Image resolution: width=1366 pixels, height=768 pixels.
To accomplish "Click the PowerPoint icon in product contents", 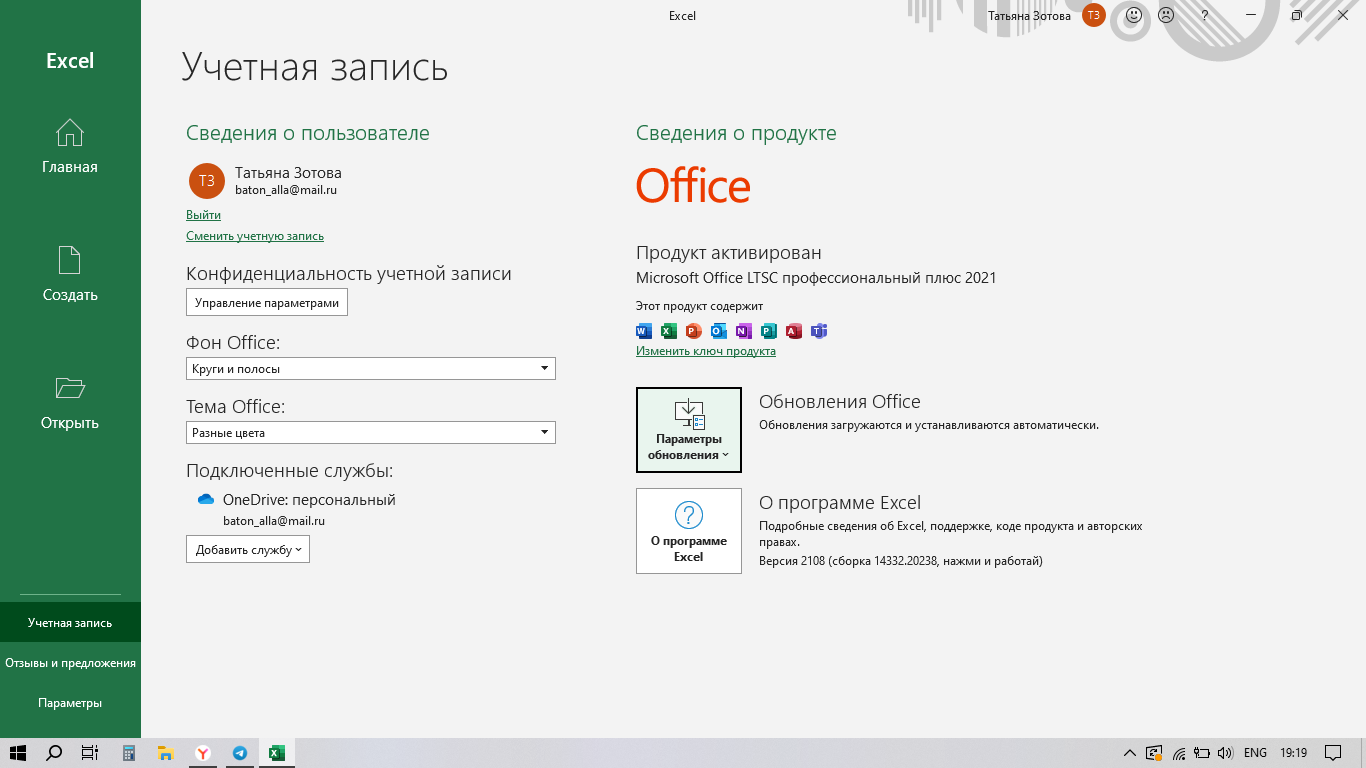I will (694, 331).
